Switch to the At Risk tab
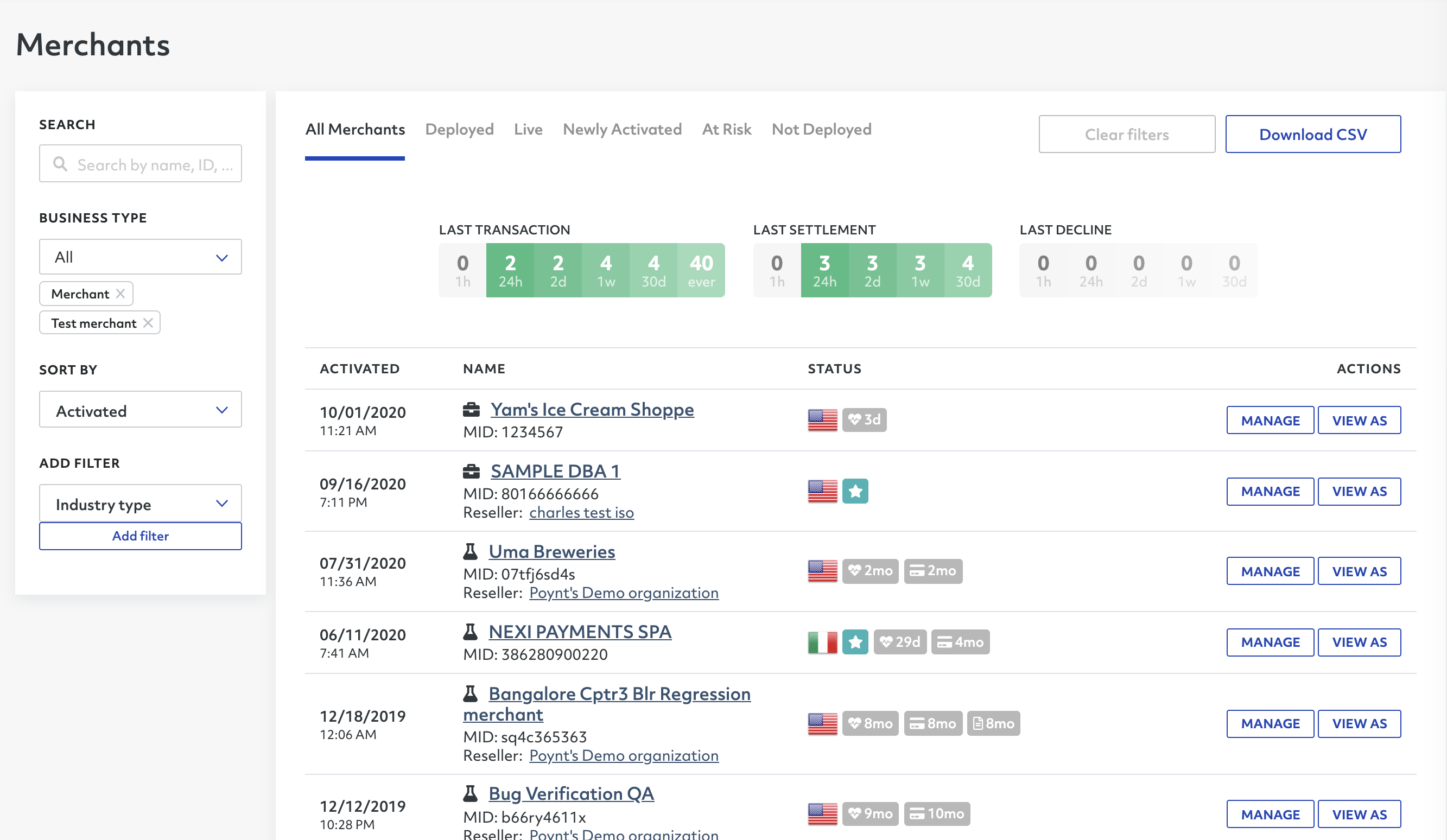1447x840 pixels. (x=726, y=129)
